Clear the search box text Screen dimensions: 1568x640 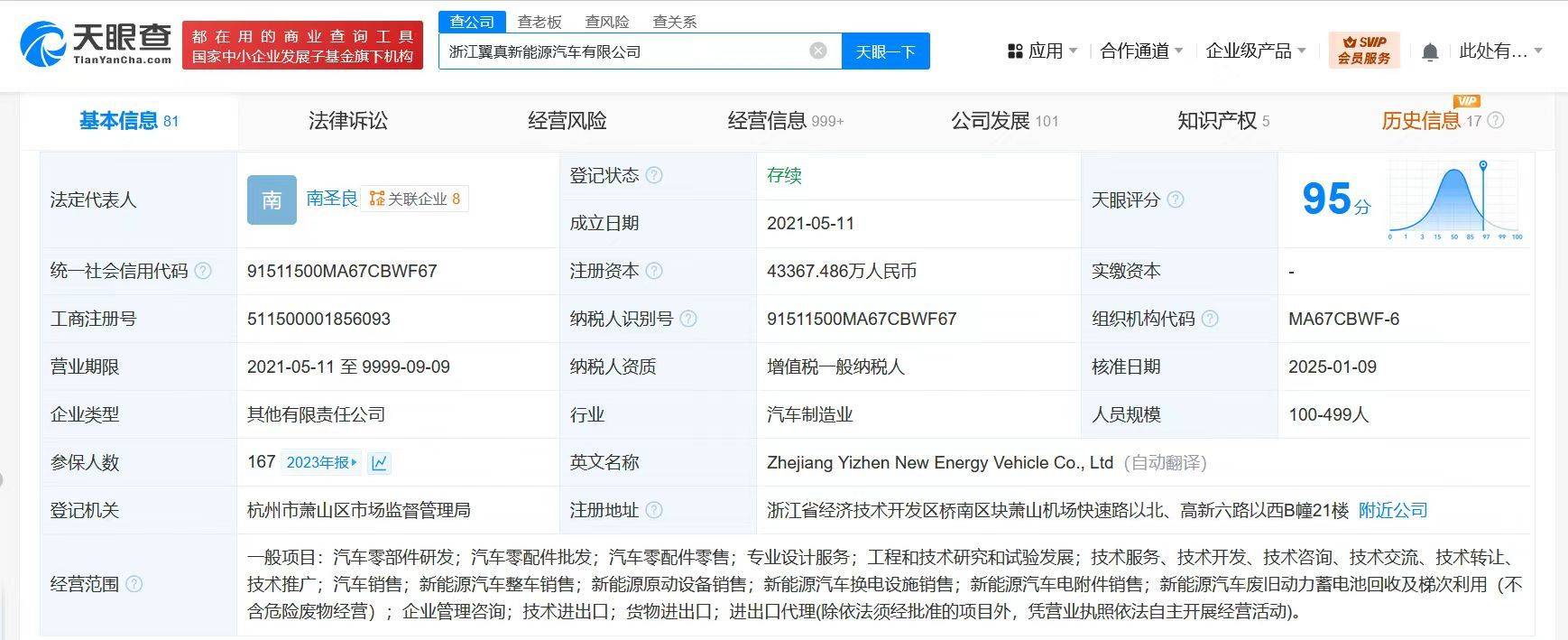[x=818, y=51]
